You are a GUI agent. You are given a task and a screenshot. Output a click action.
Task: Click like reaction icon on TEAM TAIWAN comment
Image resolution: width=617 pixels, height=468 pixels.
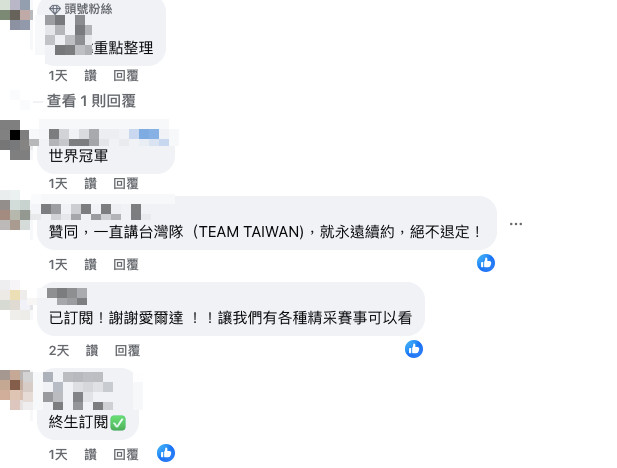[486, 263]
